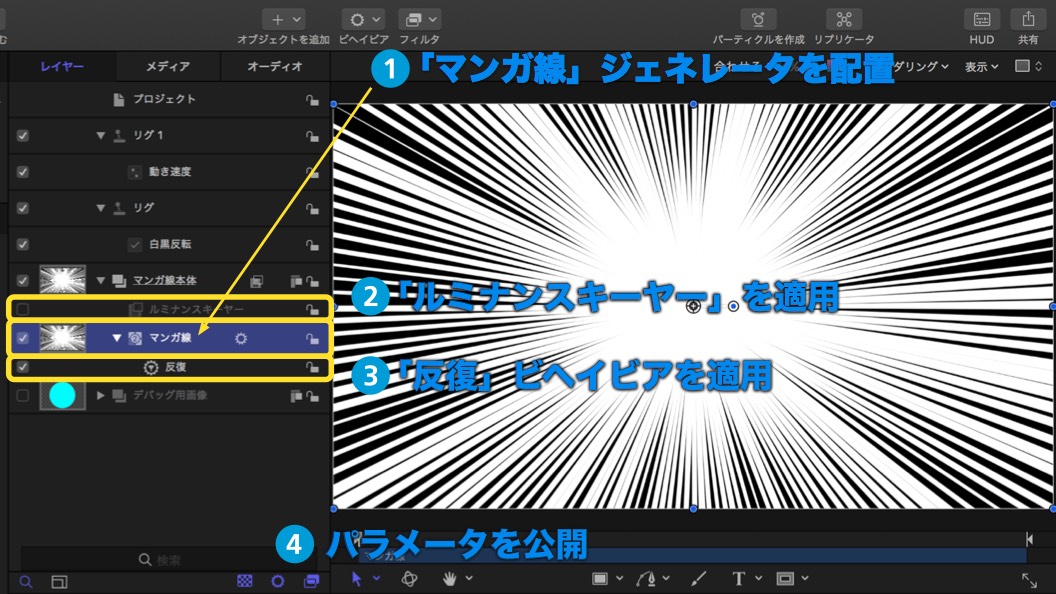
Task: Click the magnifier search icon at bottom-left
Action: (x=26, y=582)
